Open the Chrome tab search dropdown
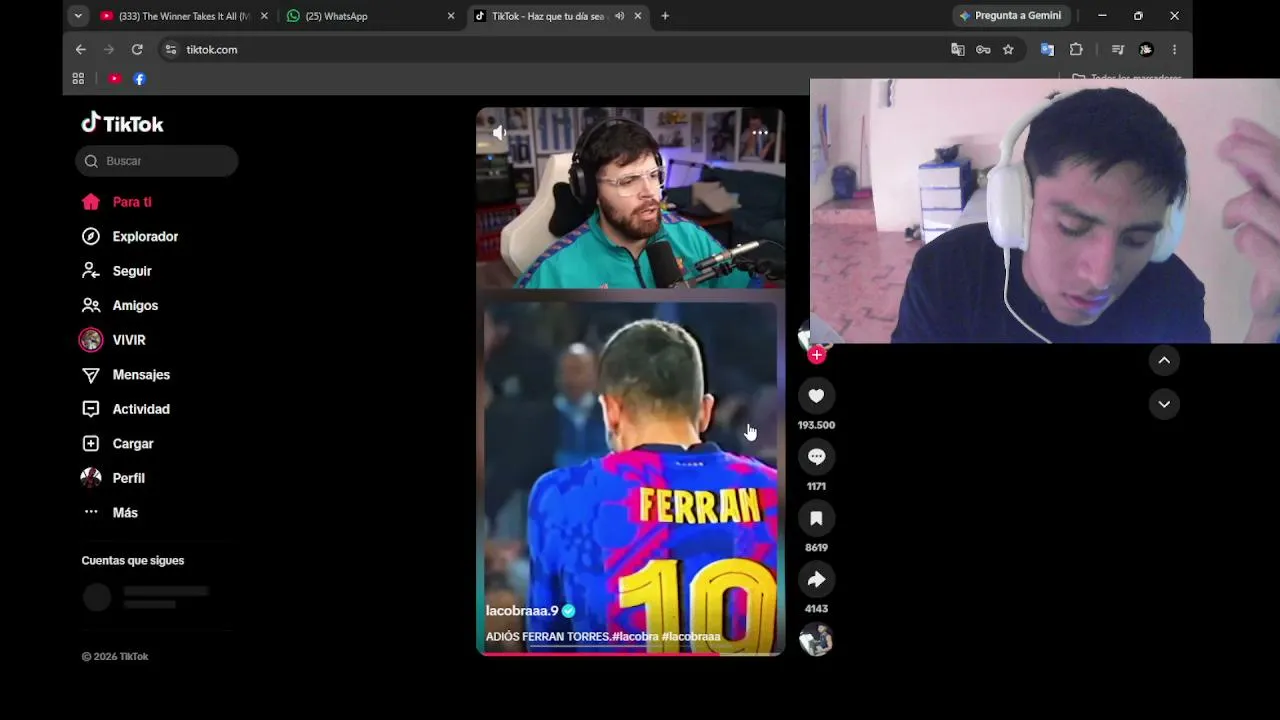 point(78,16)
